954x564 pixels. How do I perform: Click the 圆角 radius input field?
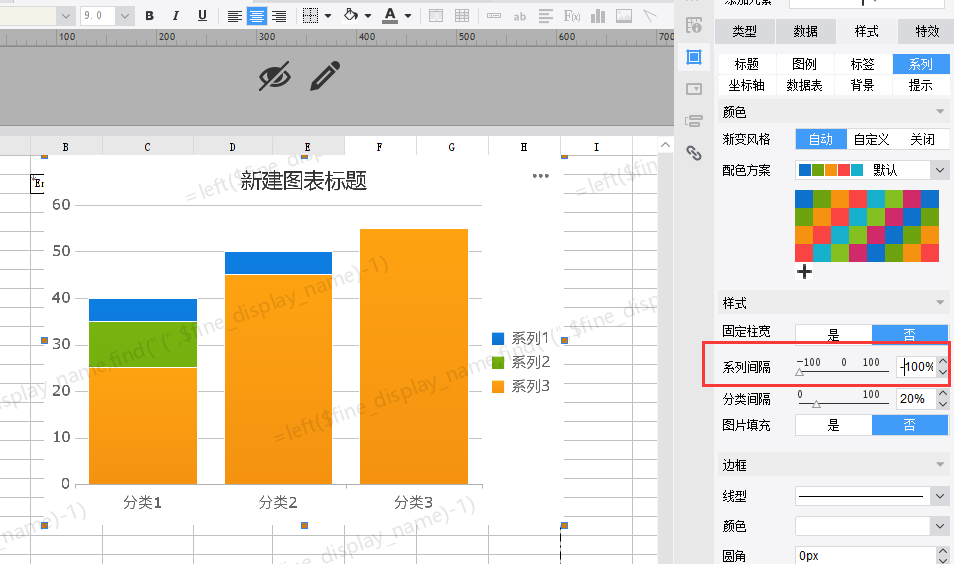870,555
